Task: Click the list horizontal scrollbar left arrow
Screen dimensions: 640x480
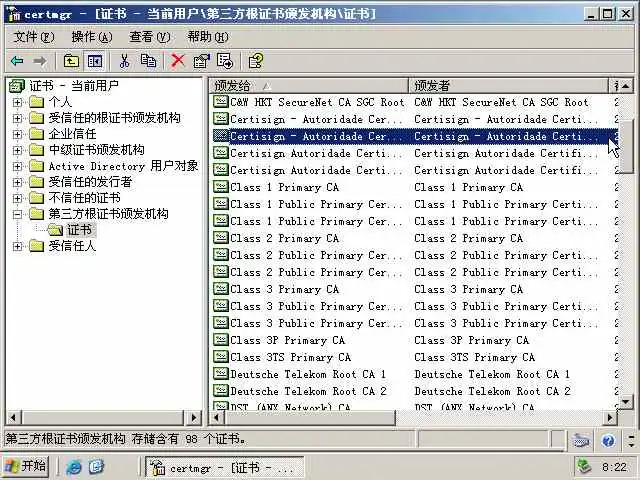Action: click(217, 418)
